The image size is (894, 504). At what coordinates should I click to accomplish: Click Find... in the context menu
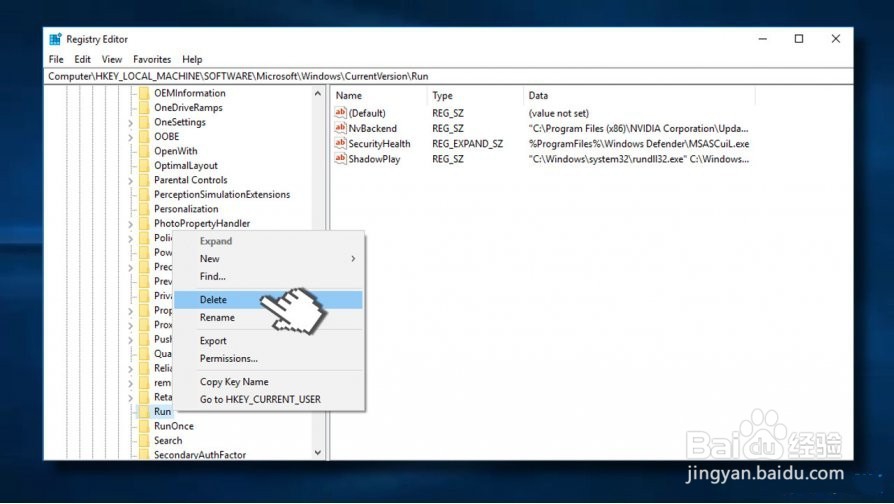point(268,277)
